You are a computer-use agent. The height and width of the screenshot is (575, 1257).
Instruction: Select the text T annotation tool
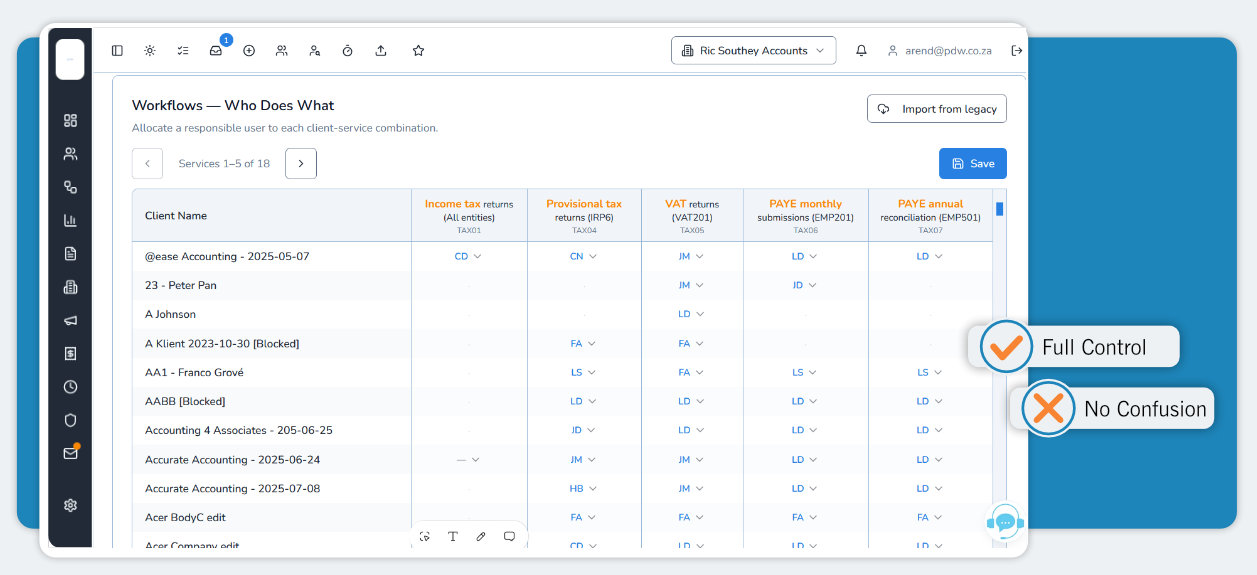tap(453, 537)
